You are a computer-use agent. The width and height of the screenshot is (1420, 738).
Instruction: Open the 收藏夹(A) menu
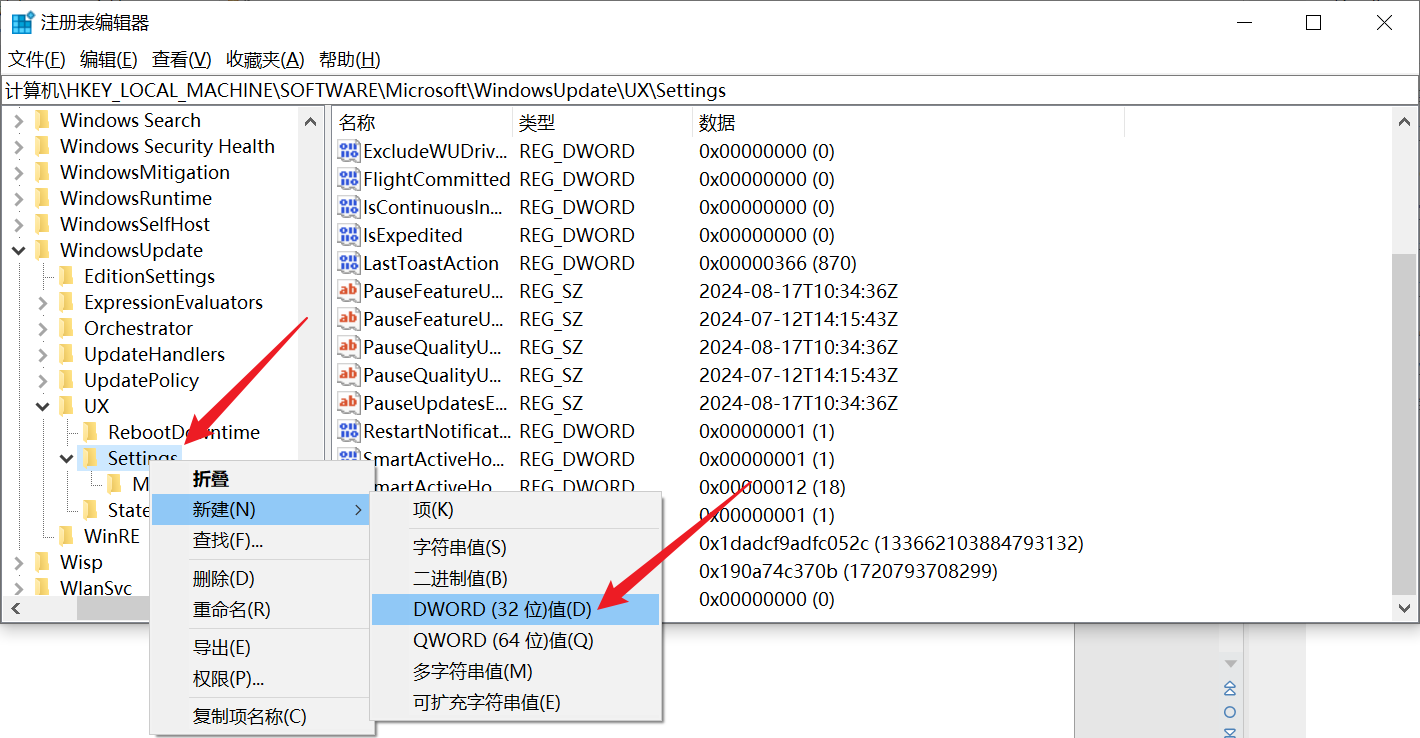[x=265, y=59]
